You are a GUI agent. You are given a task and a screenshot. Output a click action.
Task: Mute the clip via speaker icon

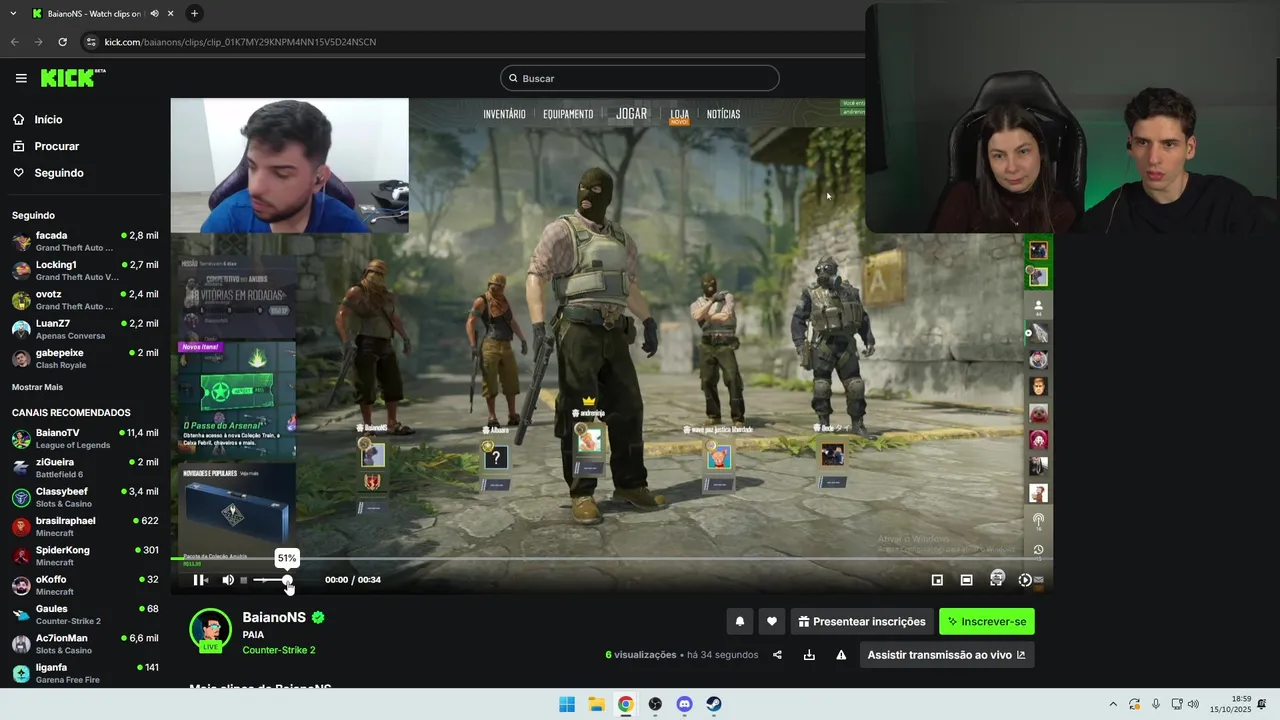(228, 580)
